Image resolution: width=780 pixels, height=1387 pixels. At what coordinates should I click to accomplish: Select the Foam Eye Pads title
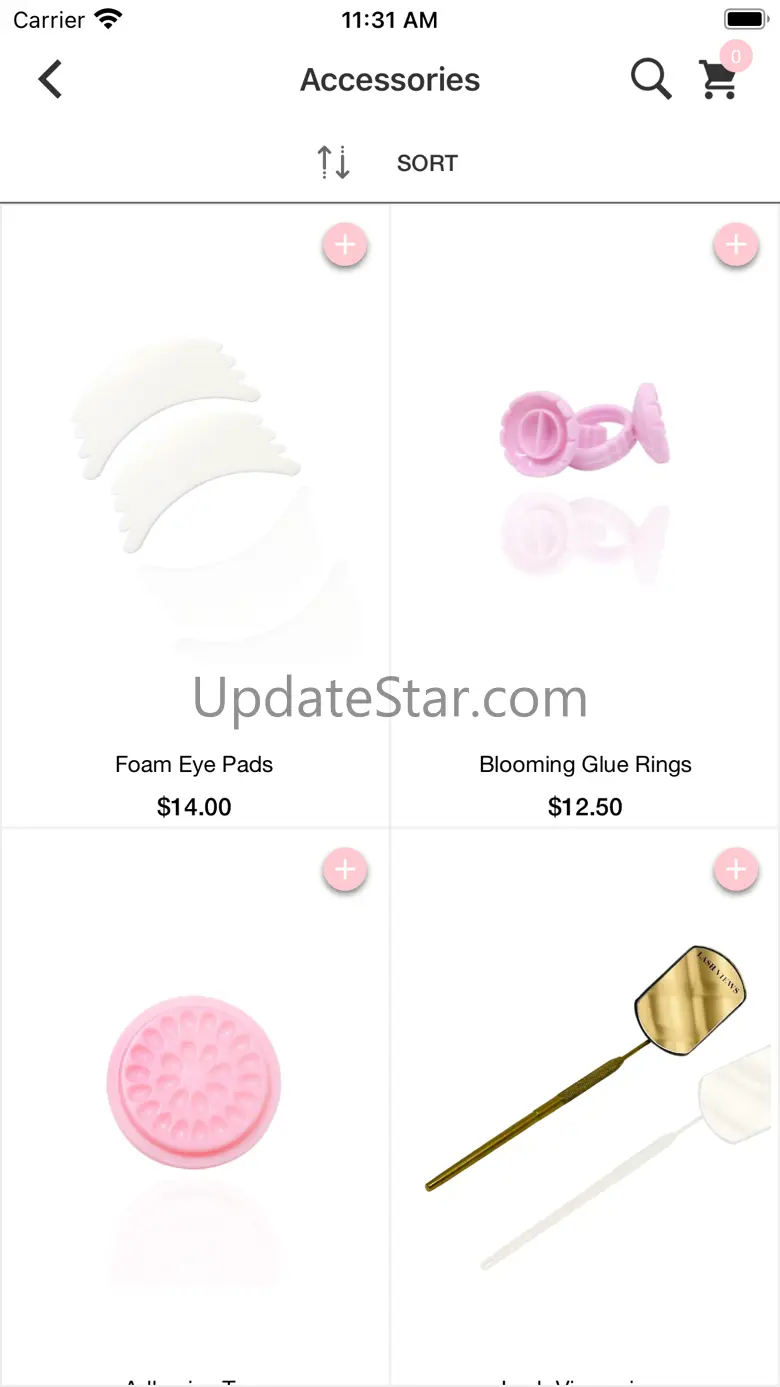coord(194,765)
